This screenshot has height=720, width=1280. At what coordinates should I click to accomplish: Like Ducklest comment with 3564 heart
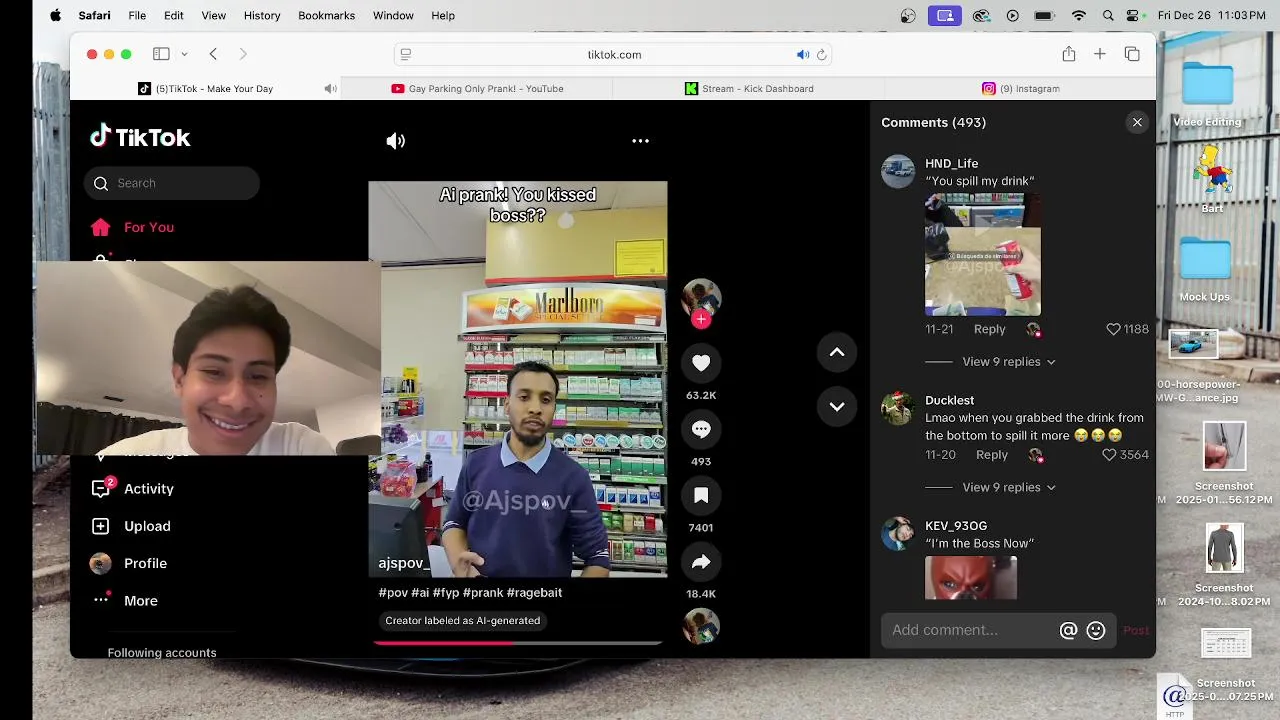click(x=1109, y=455)
